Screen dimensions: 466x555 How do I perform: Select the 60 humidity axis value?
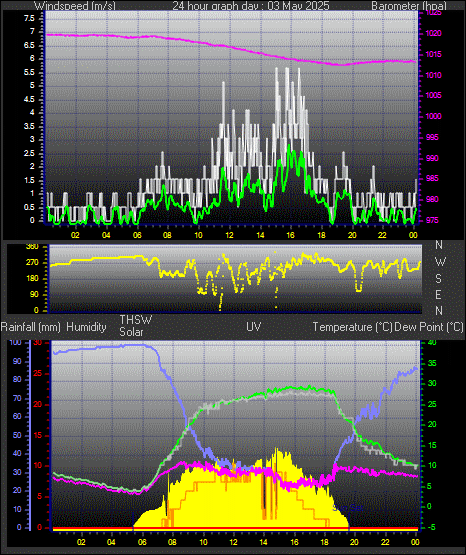tap(17, 416)
